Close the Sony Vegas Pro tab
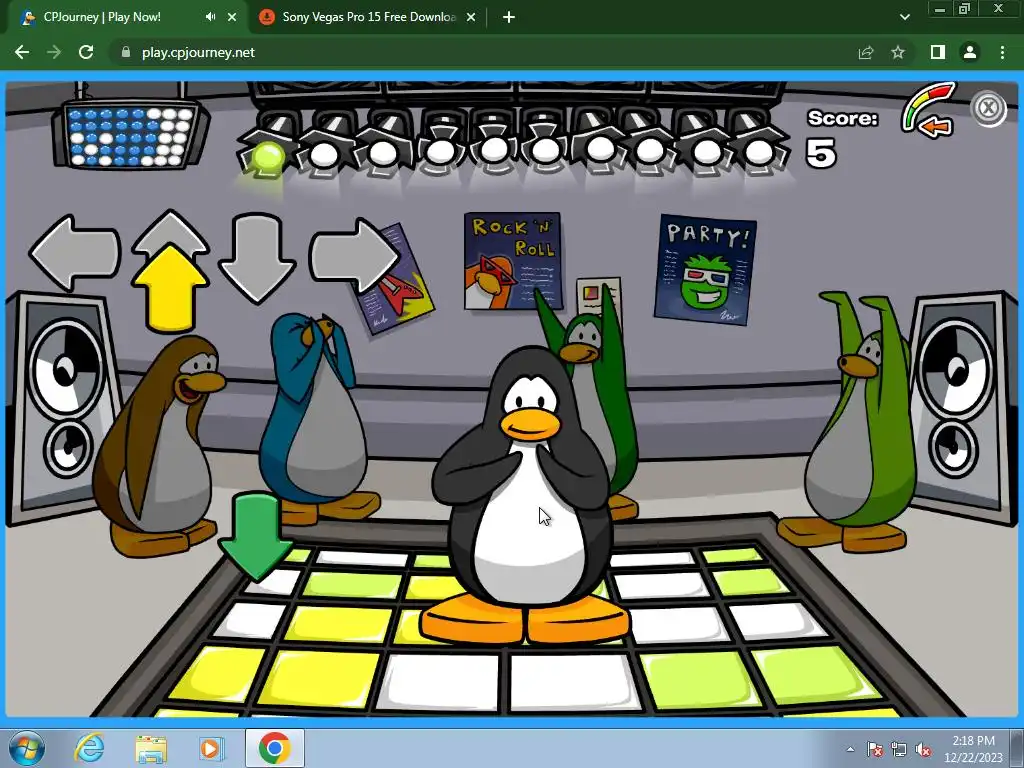1024x768 pixels. tap(471, 17)
